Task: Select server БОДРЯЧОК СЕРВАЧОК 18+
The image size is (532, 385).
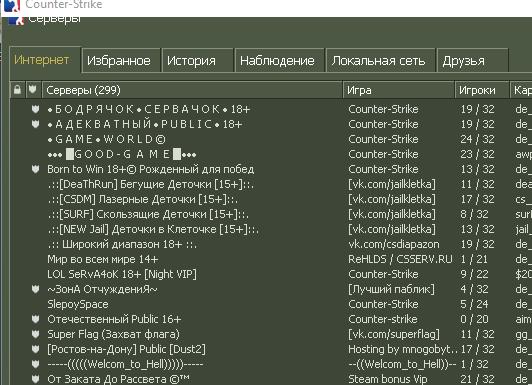Action: (149, 109)
